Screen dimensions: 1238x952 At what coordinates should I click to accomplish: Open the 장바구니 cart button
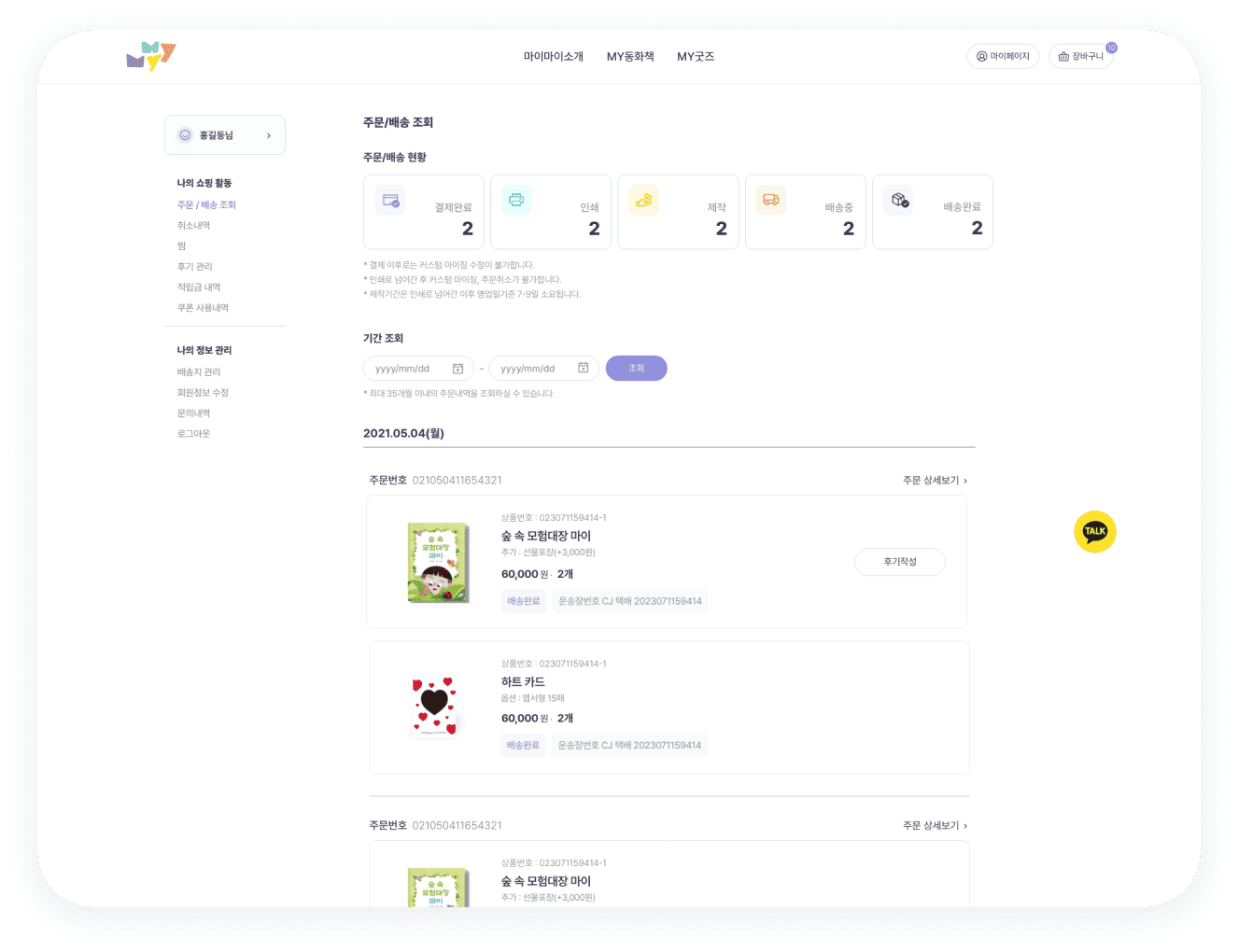(1081, 57)
